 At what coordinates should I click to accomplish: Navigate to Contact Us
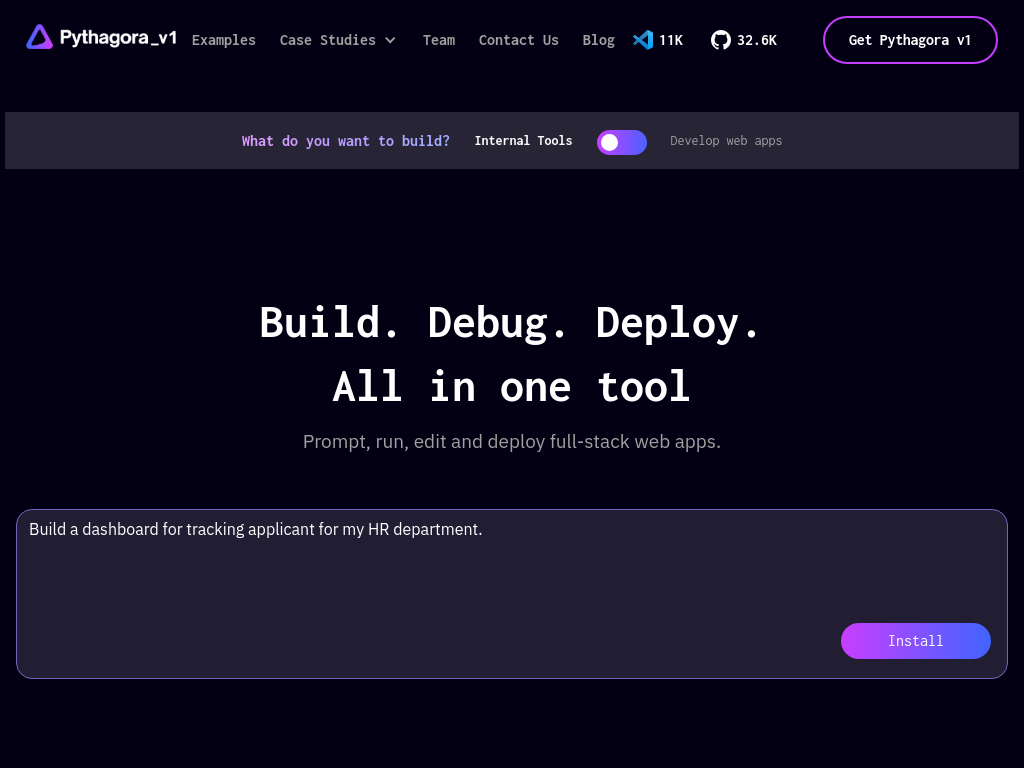[x=519, y=40]
